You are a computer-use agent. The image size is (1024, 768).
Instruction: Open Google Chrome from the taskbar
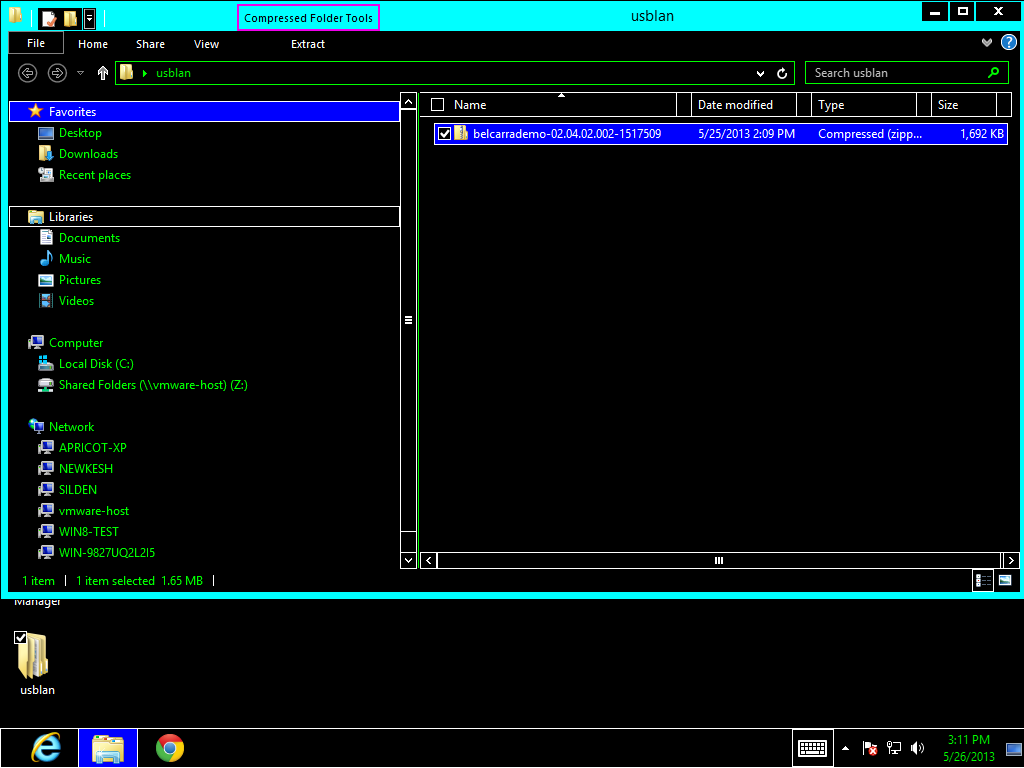(x=170, y=748)
